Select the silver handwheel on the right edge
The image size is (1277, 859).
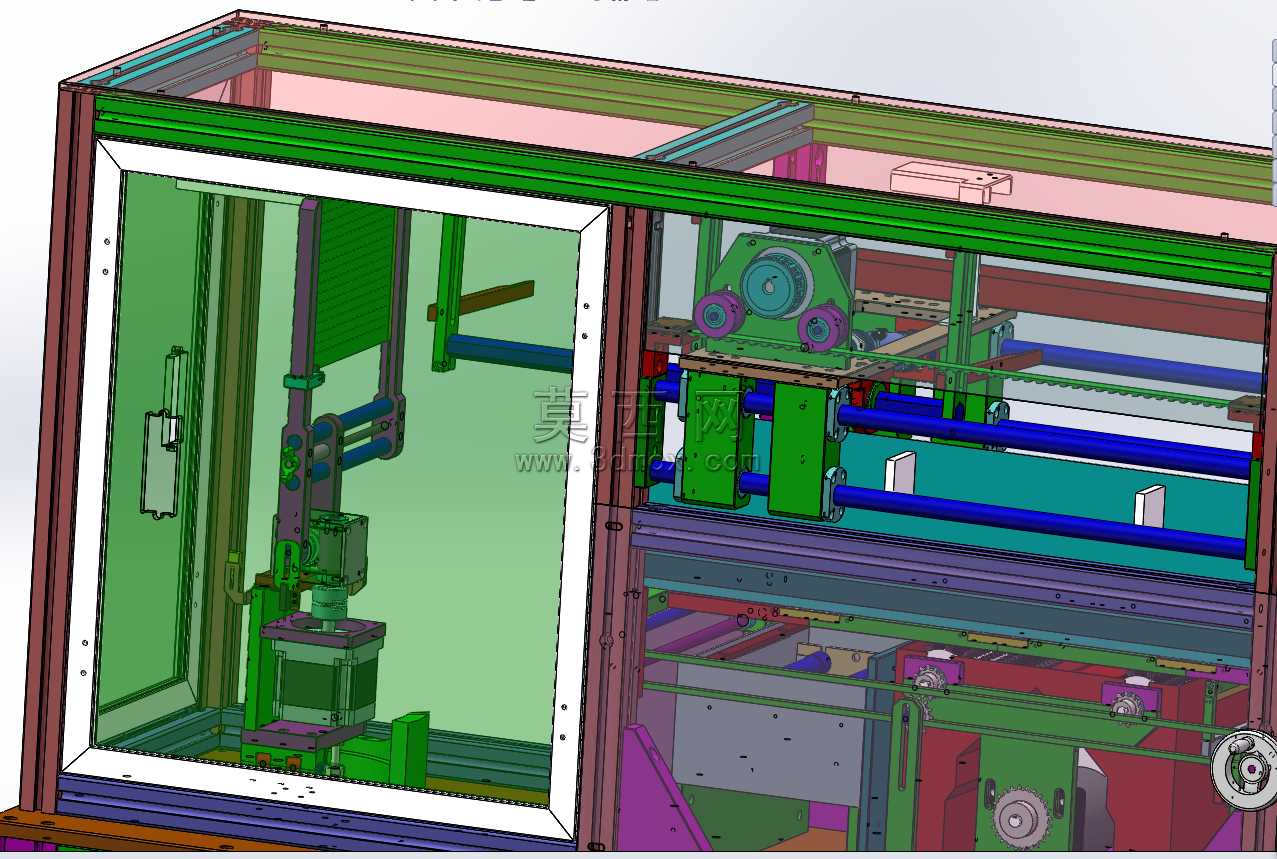tap(1244, 769)
